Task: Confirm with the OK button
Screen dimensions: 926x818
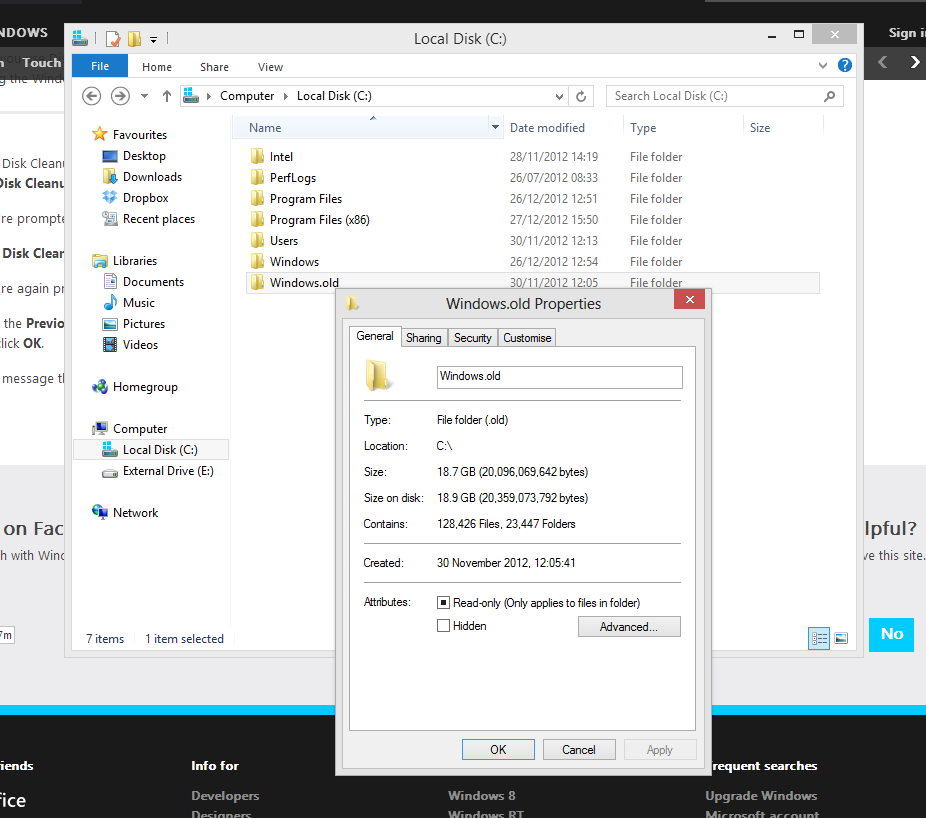Action: (x=498, y=749)
